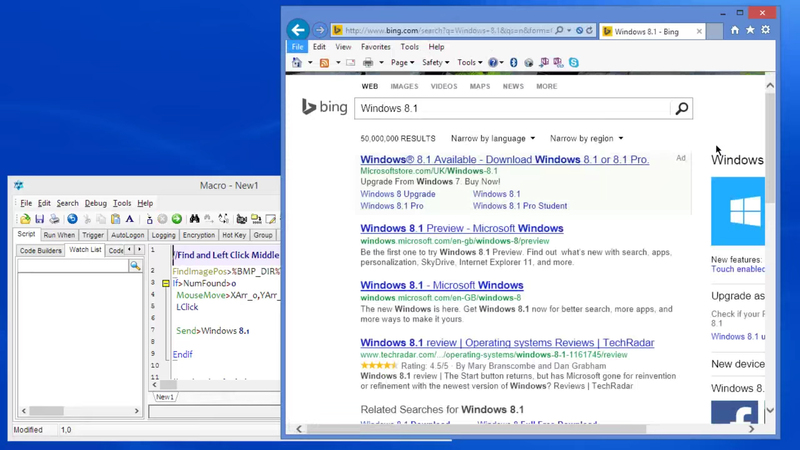Open the Tools dropdown in IE command bar

click(x=469, y=62)
